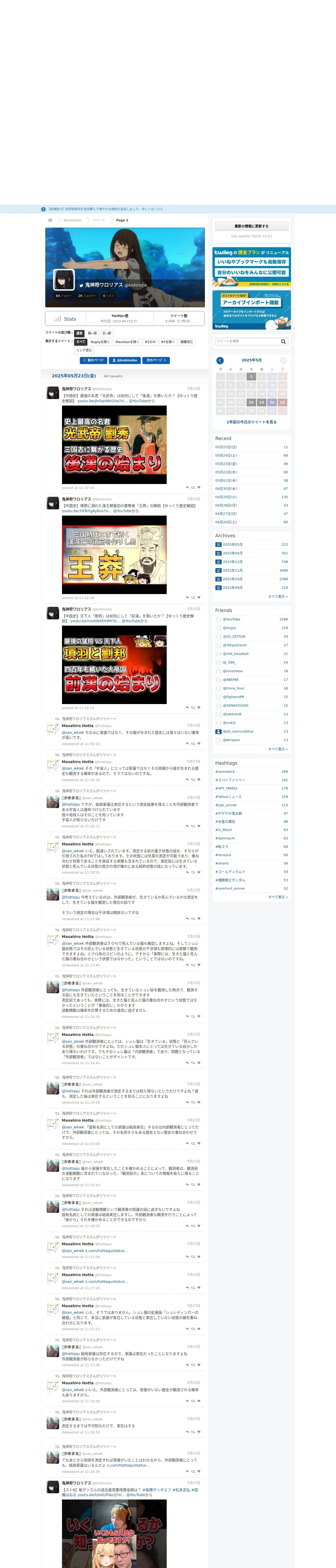Open the 2025年05月 archive list icon
Viewport: 336px width, 1568px height.
218,545
